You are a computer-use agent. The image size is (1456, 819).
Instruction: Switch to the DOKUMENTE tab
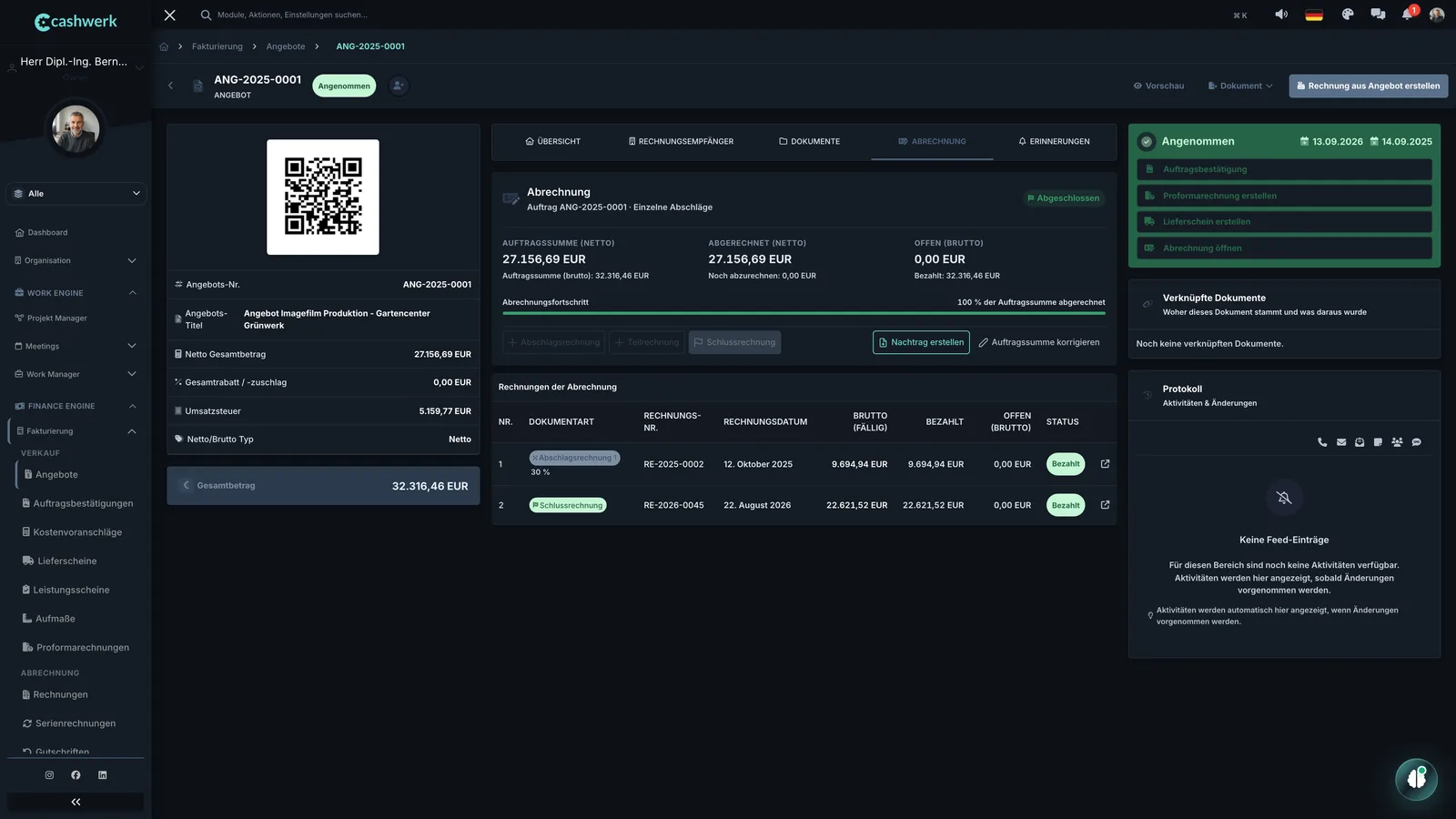(x=809, y=142)
